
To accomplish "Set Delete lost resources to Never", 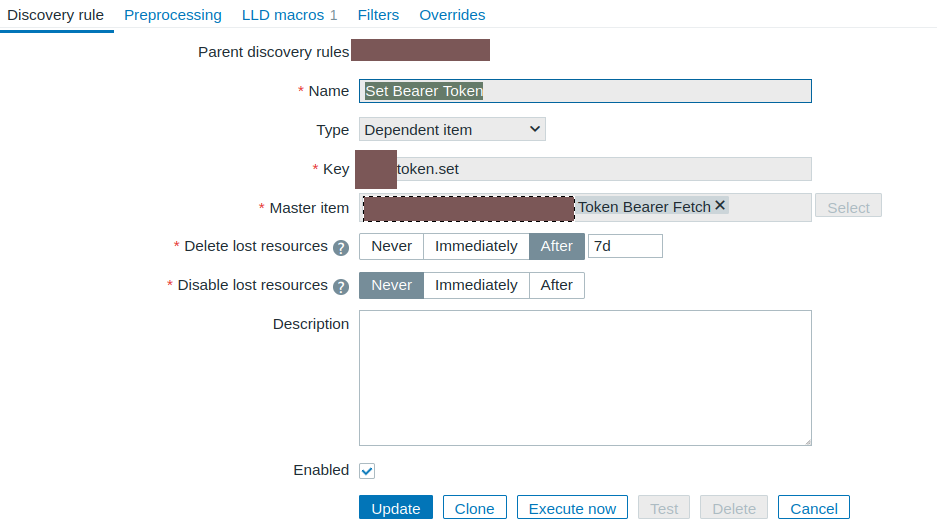I will [x=392, y=246].
